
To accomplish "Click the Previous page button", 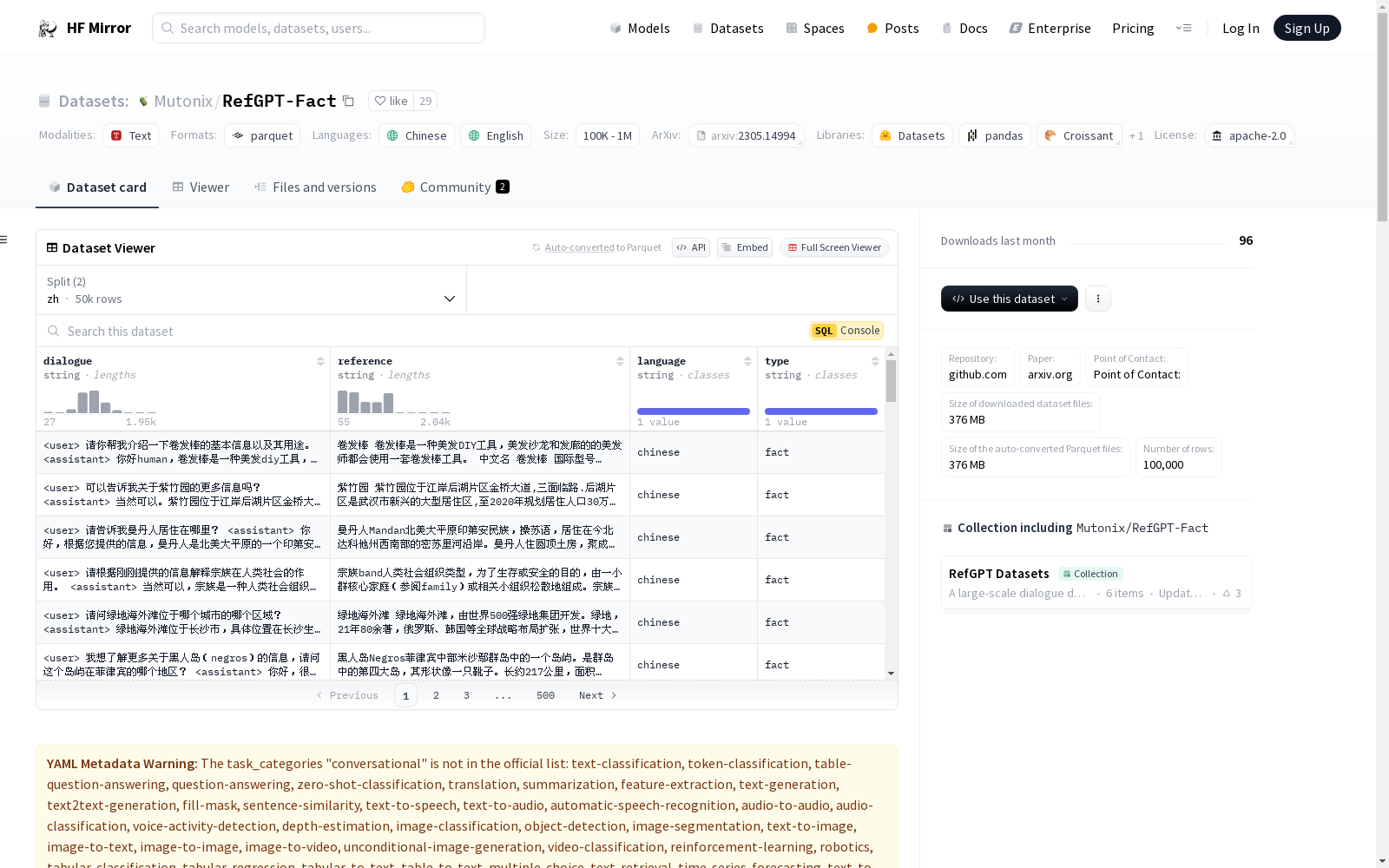I will [x=347, y=695].
